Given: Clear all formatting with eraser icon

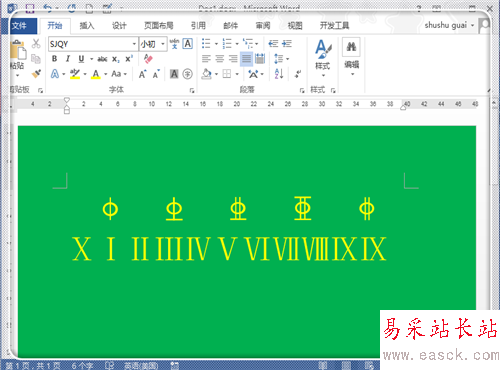Looking at the screenshot, I should coord(148,59).
